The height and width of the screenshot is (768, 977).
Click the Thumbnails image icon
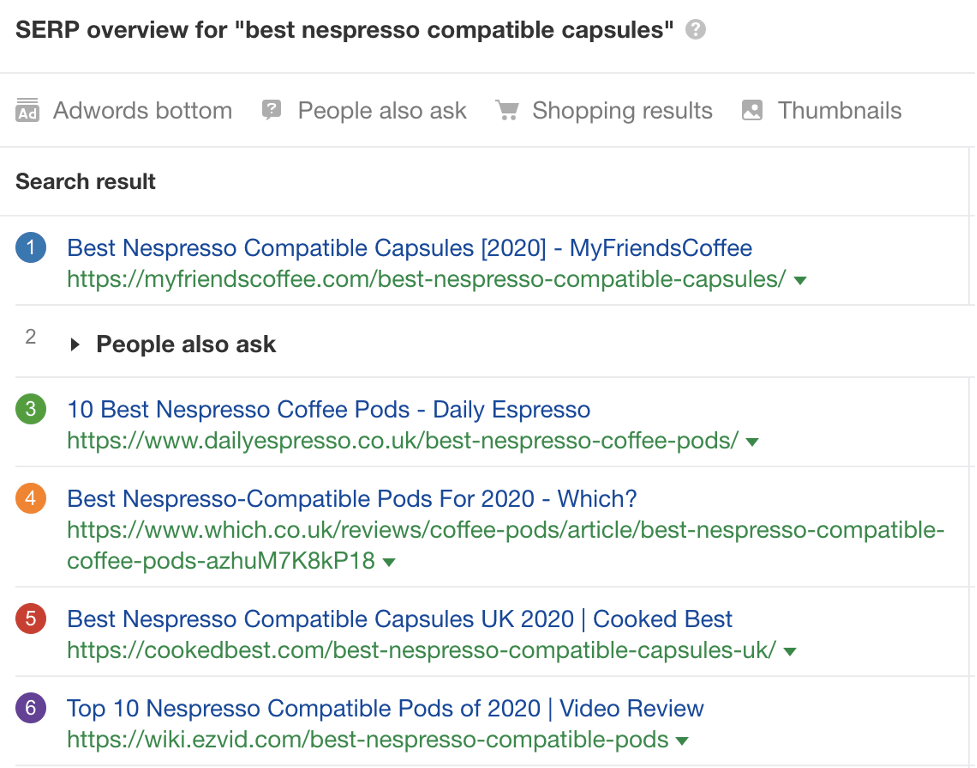coord(752,111)
